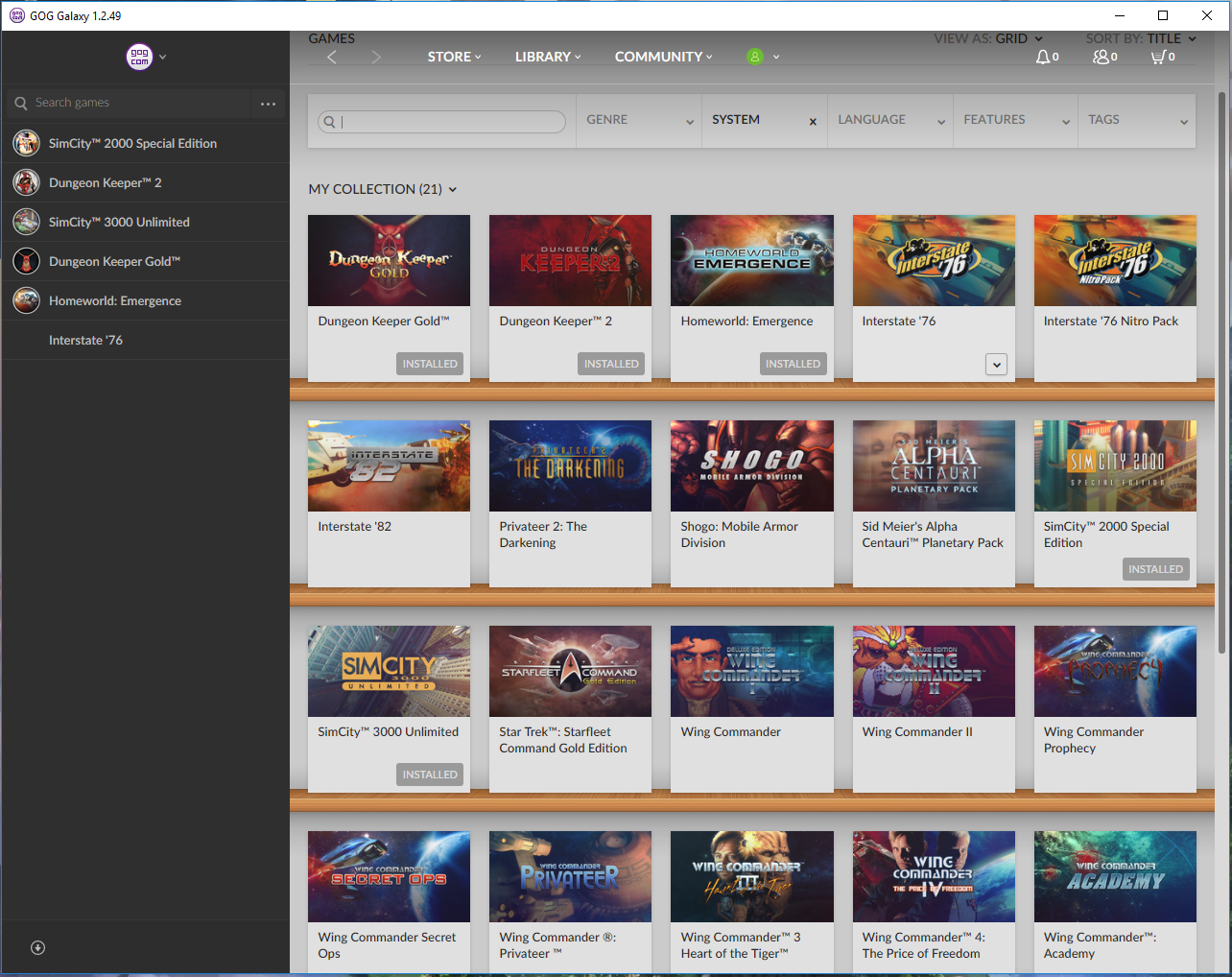Image resolution: width=1232 pixels, height=977 pixels.
Task: Click the GOG.com logo icon
Action: (x=139, y=57)
